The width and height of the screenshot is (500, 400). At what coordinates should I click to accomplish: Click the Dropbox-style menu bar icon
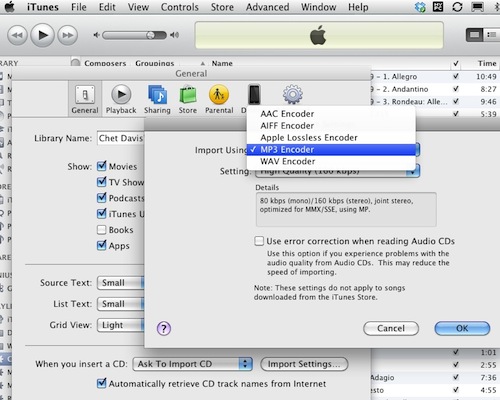(x=420, y=7)
